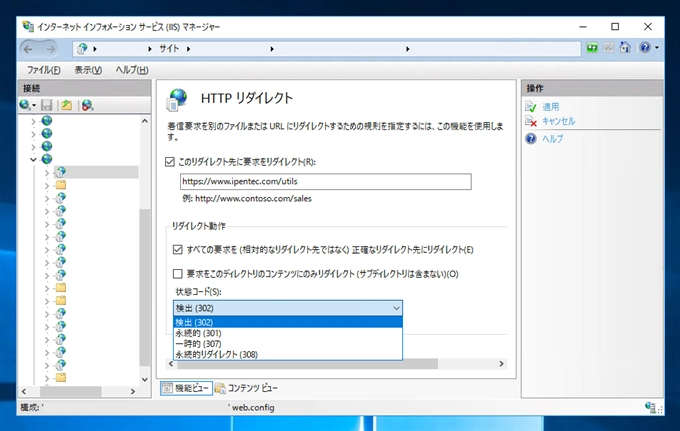The height and width of the screenshot is (431, 680).
Task: Click the create connection globe icon in 接続 toolbar
Action: coord(25,105)
